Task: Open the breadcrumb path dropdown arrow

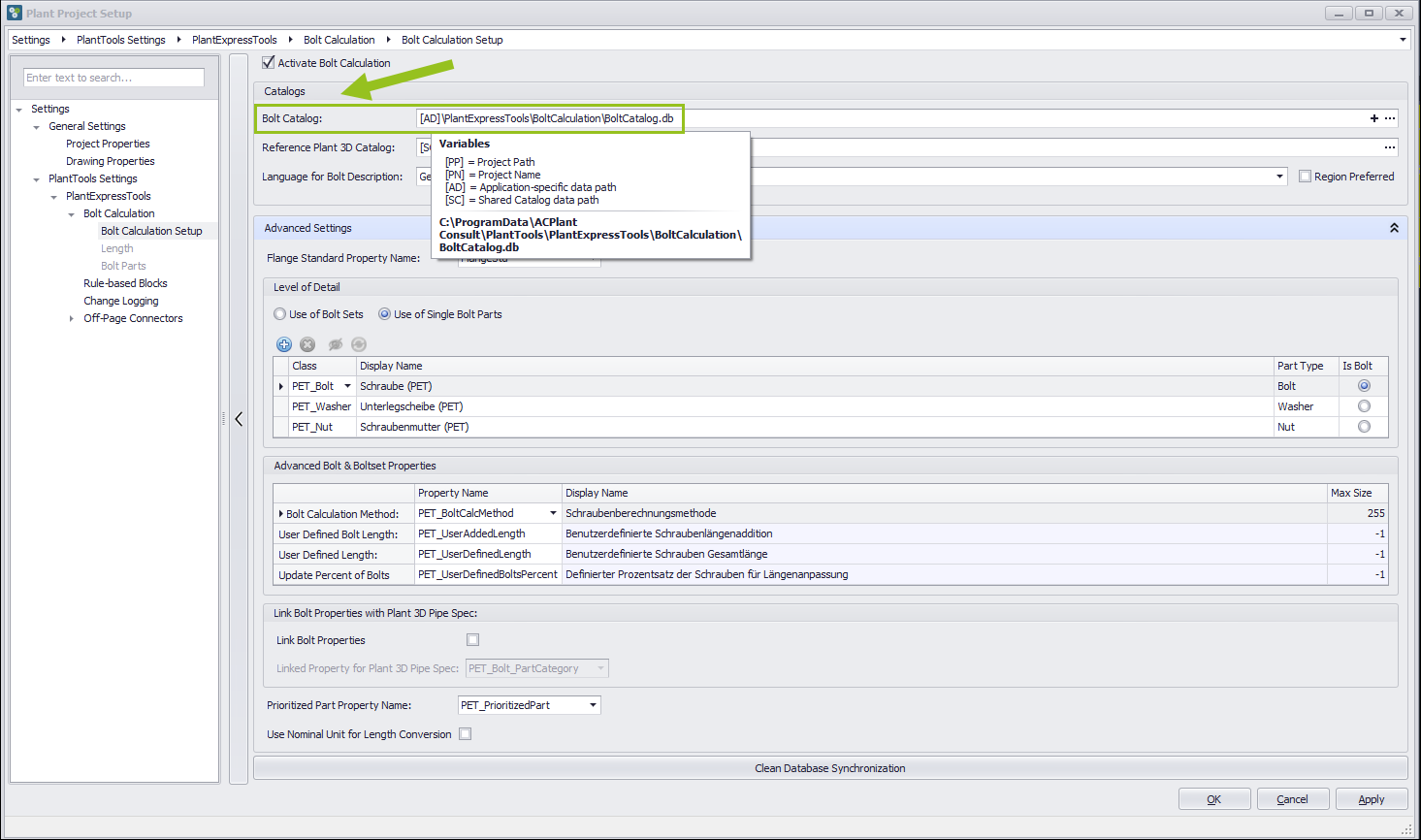Action: (1403, 40)
